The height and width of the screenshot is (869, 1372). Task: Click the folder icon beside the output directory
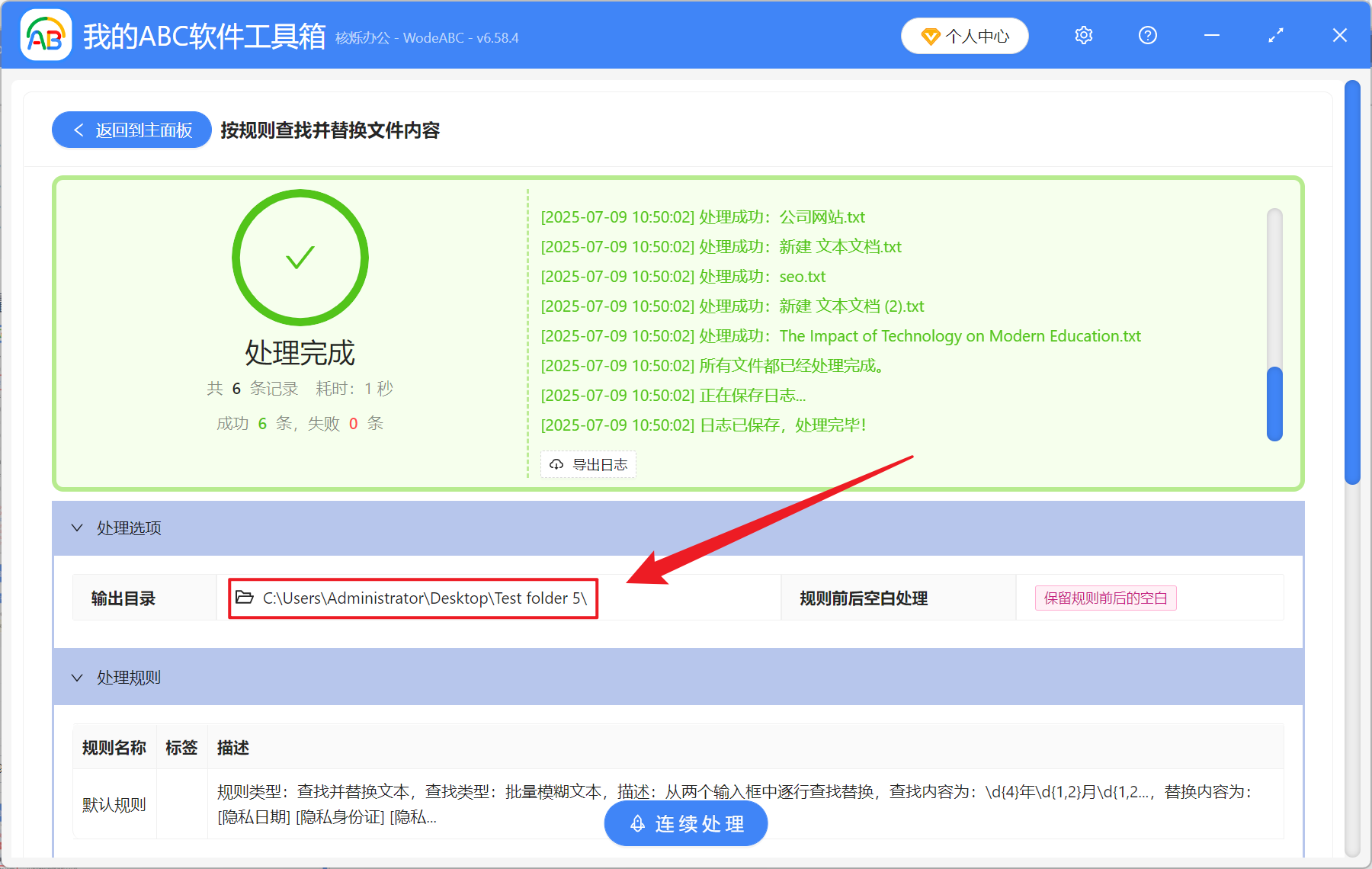pos(244,598)
